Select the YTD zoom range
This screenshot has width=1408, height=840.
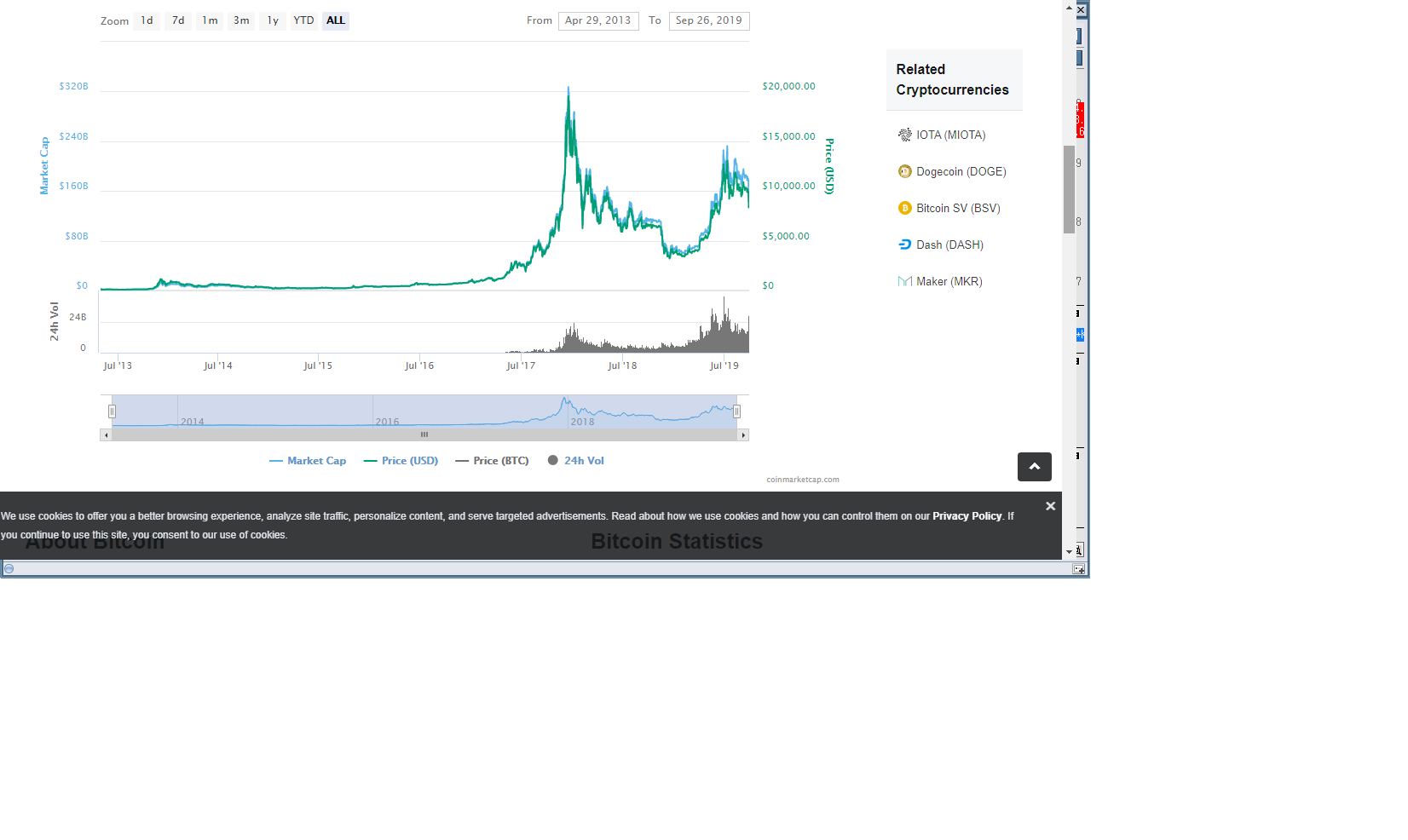point(304,20)
